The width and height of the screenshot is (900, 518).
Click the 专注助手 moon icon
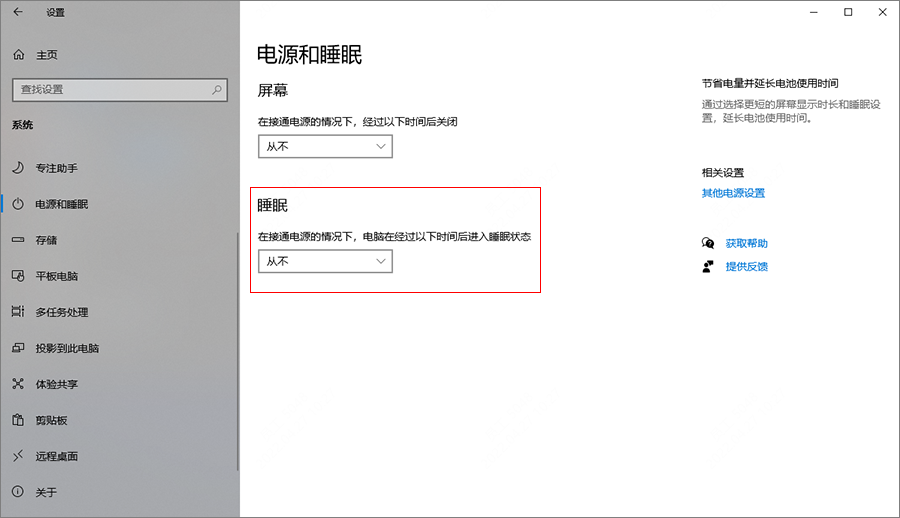pyautogui.click(x=18, y=168)
